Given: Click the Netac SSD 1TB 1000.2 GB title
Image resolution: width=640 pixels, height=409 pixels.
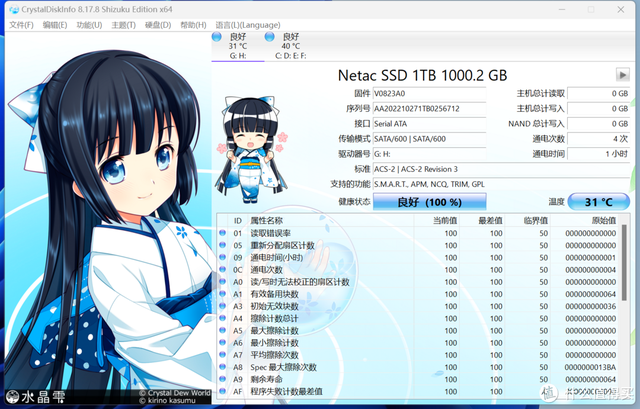Looking at the screenshot, I should [422, 75].
